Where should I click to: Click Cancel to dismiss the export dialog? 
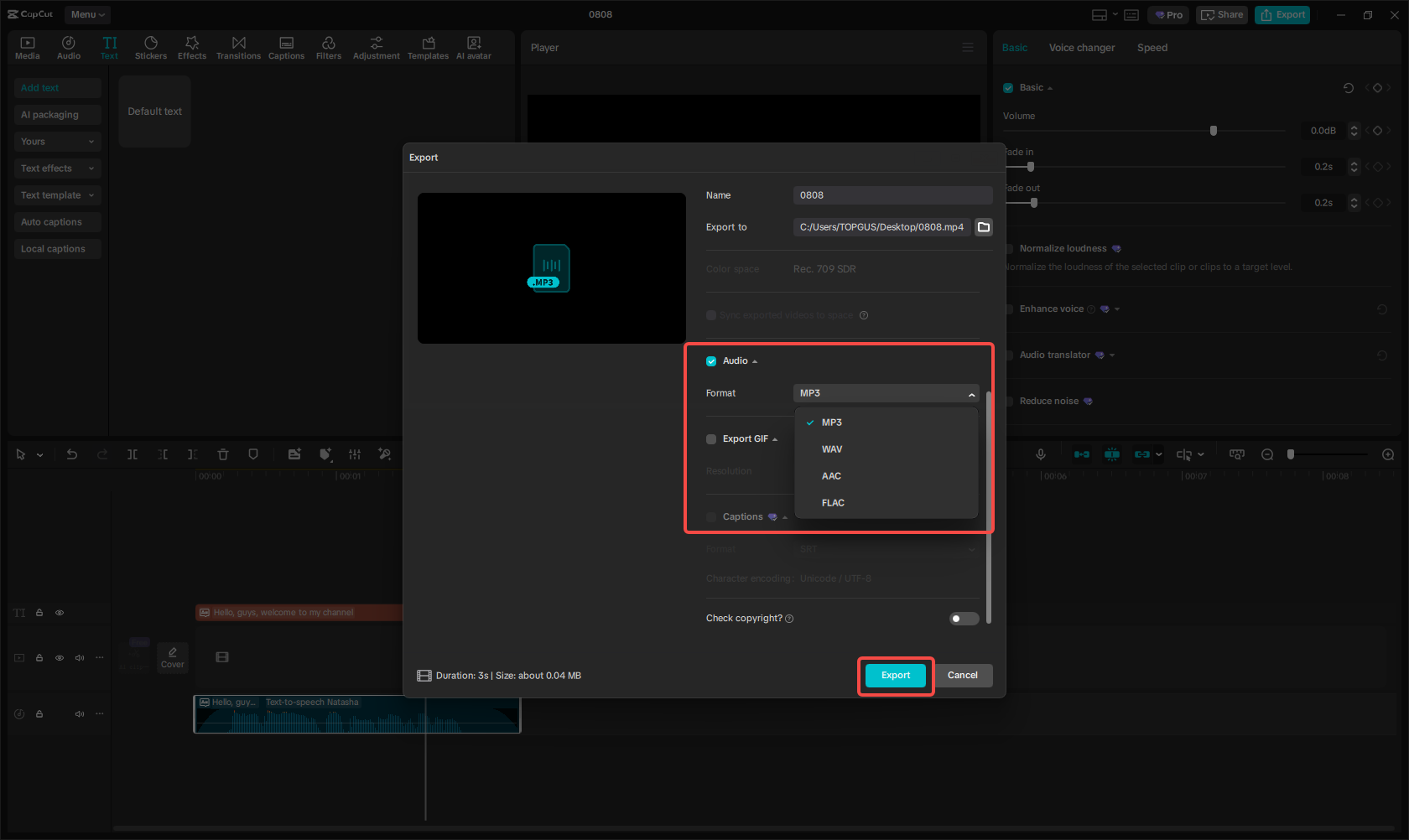(x=962, y=675)
